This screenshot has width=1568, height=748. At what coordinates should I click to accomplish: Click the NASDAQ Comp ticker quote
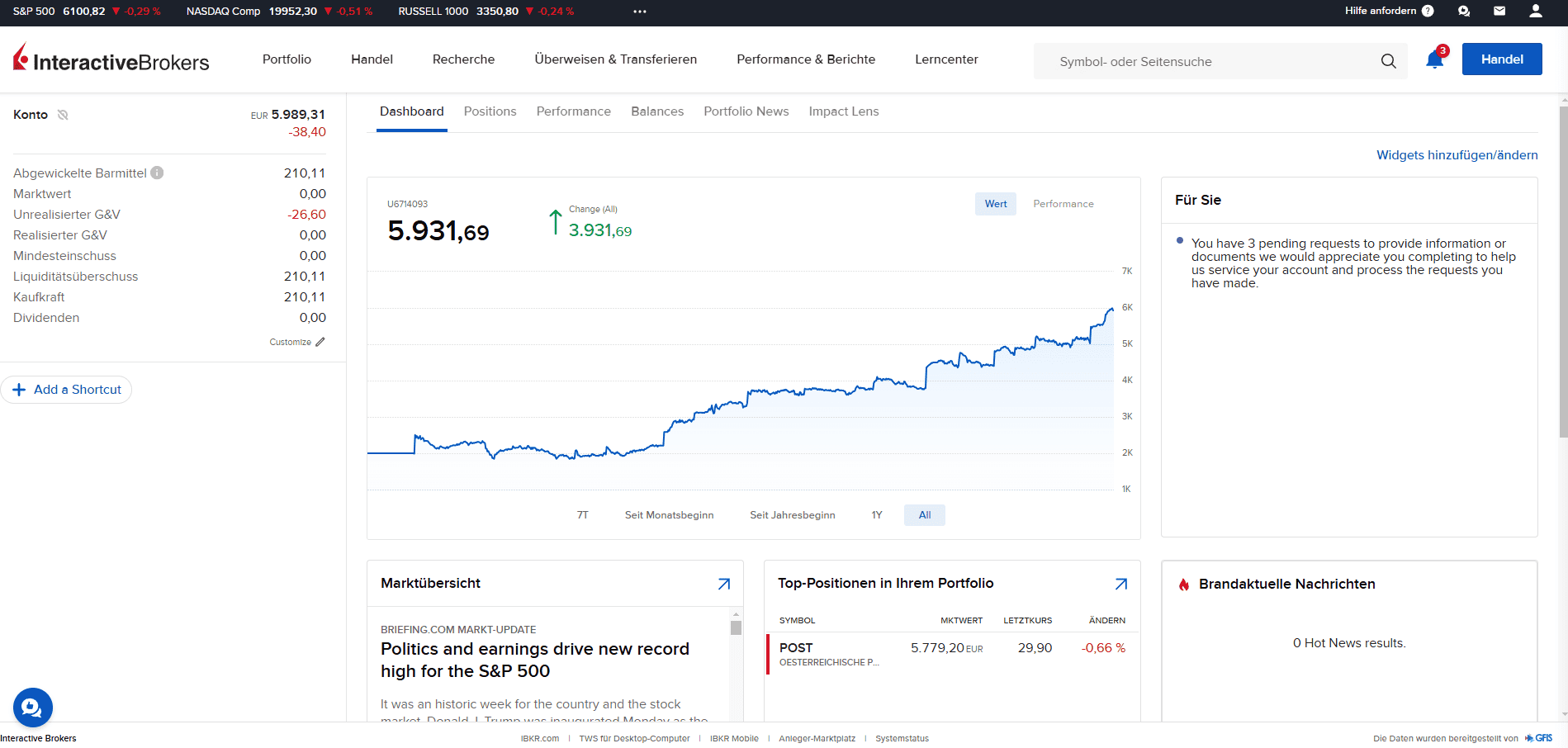280,12
